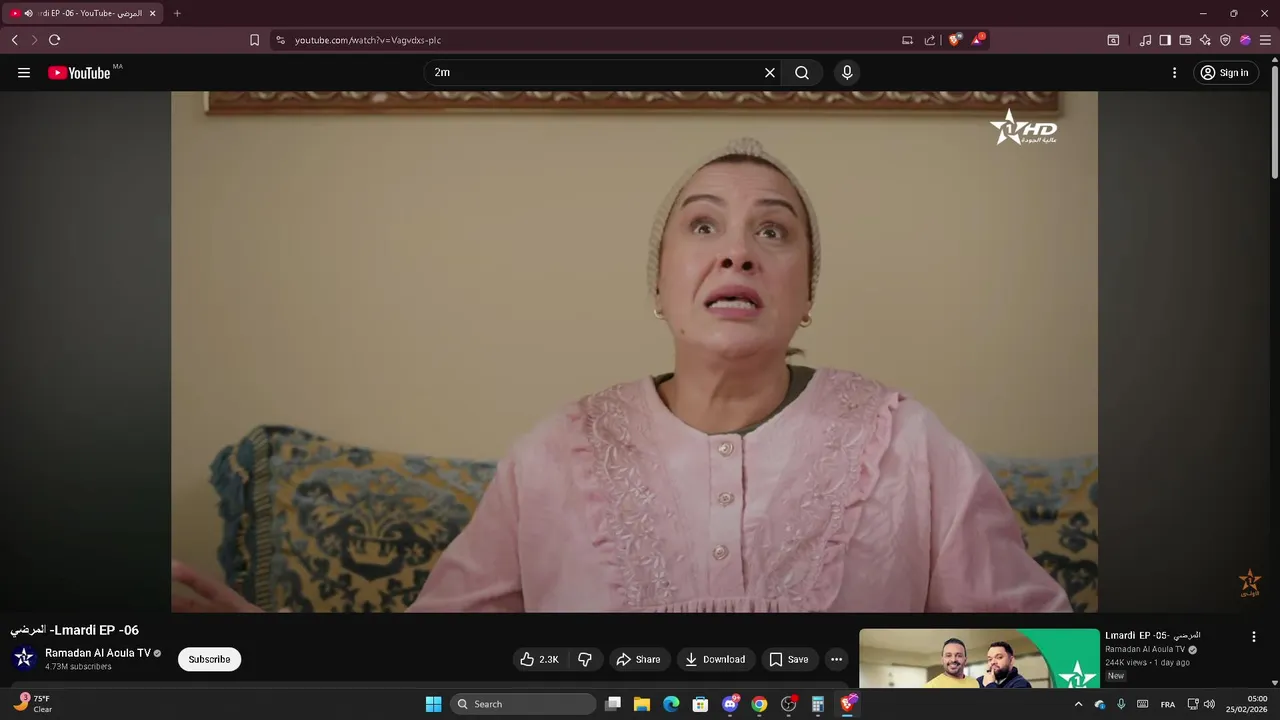The height and width of the screenshot is (720, 1280).
Task: Open Brave Rewards triangle icon
Action: click(x=978, y=40)
